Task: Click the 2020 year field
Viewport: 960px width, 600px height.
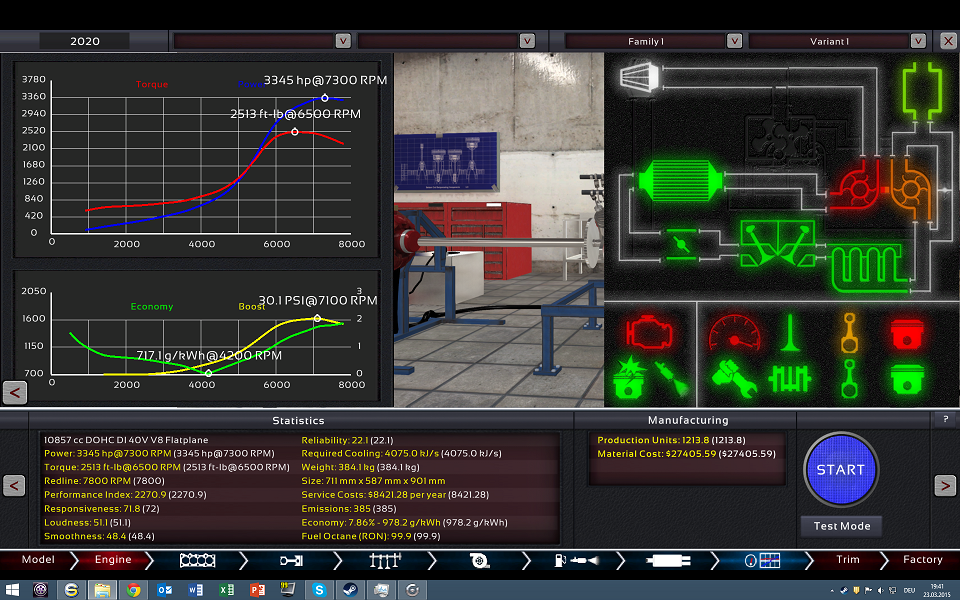Action: click(84, 41)
